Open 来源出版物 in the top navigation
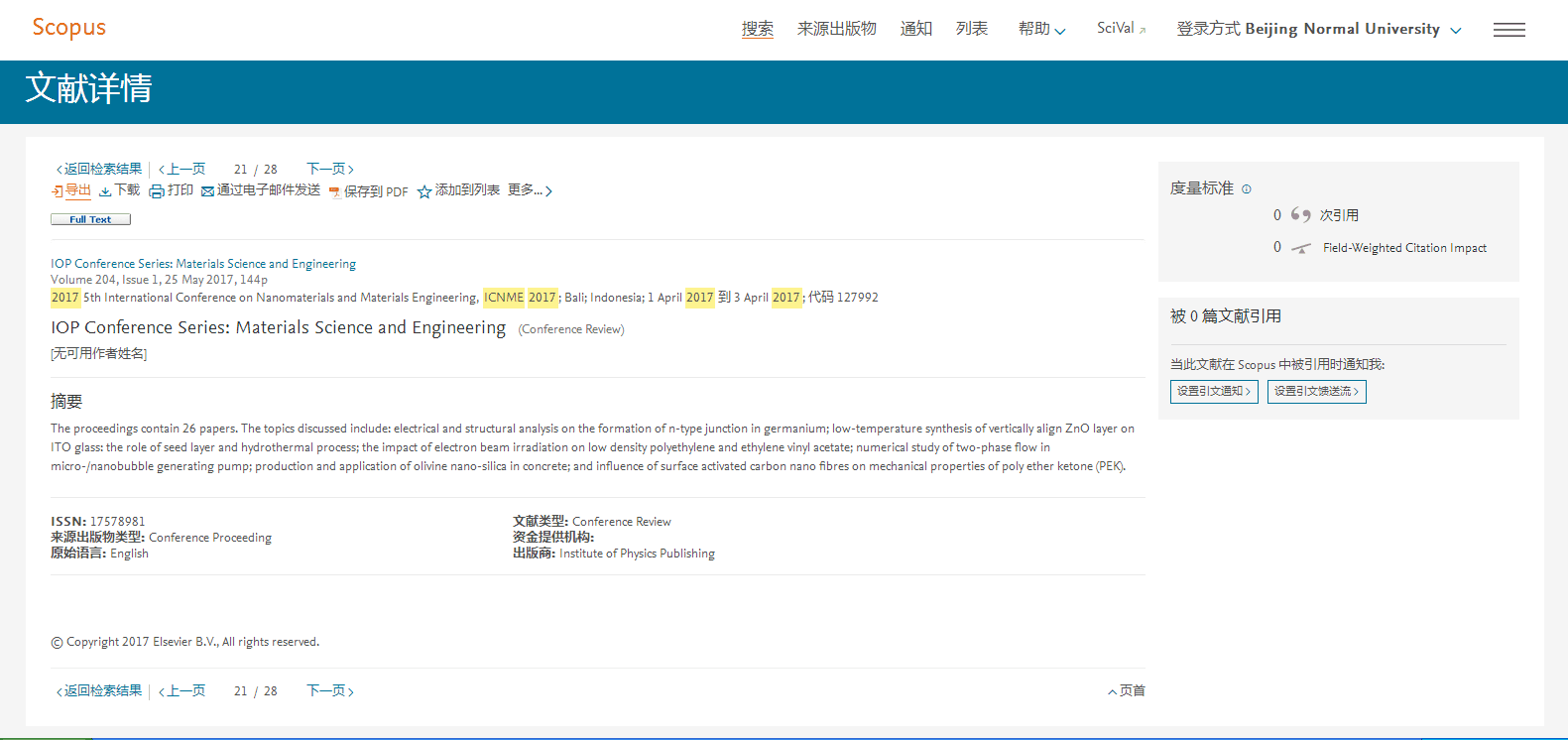 tap(837, 29)
